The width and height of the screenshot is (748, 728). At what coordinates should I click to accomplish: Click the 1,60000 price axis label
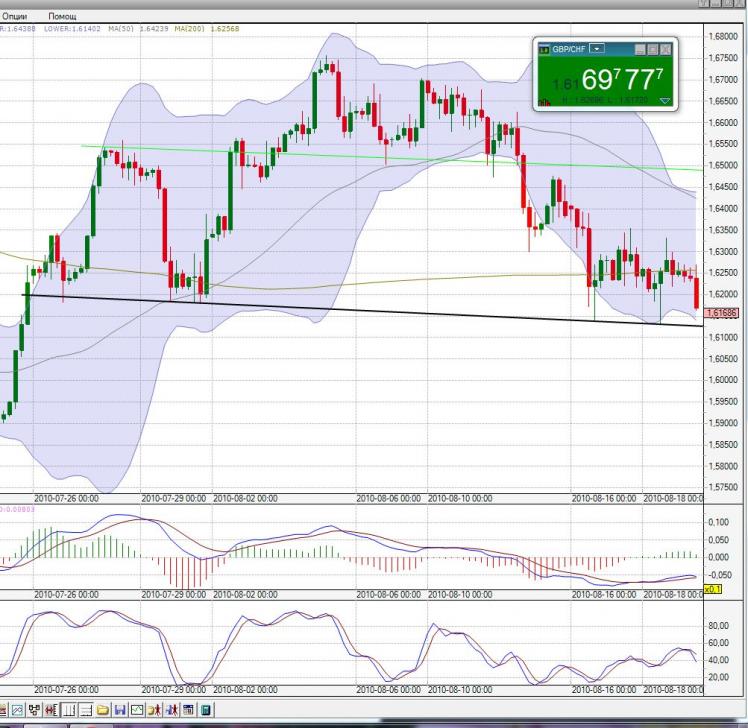point(723,380)
